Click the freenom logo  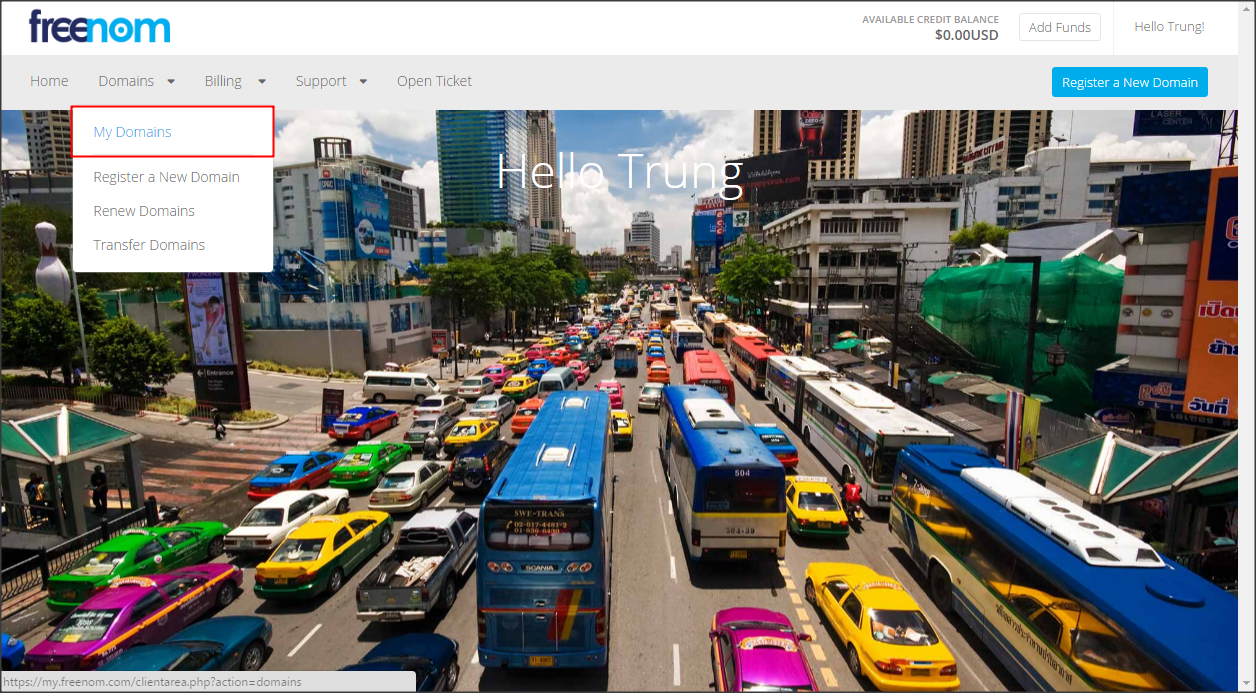click(99, 27)
